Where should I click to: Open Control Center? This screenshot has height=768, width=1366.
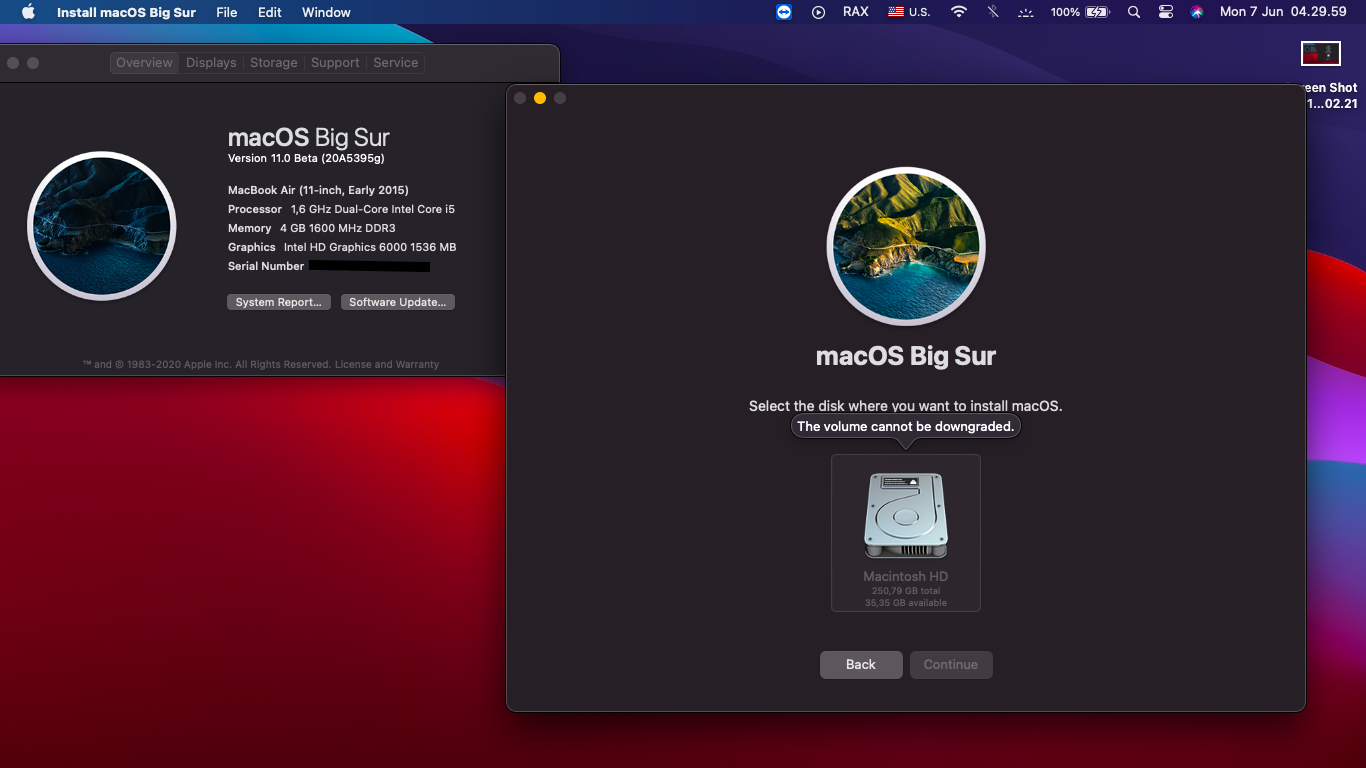[x=1166, y=12]
